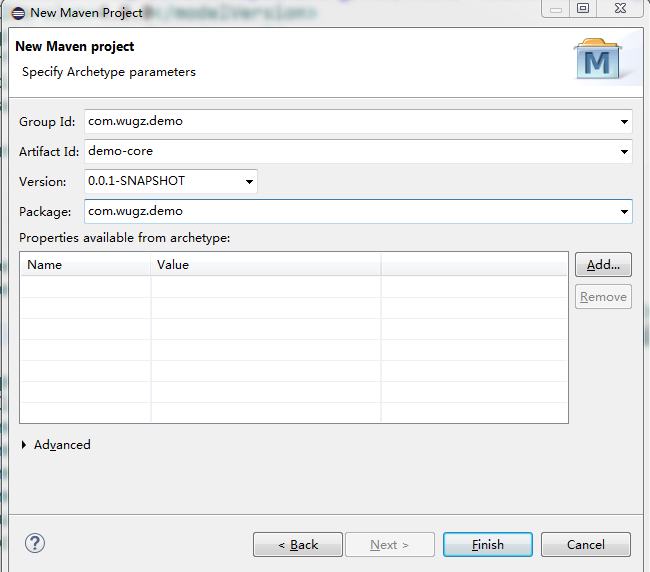Click the 'Artifact Id:' label
The width and height of the screenshot is (650, 572).
coord(49,152)
